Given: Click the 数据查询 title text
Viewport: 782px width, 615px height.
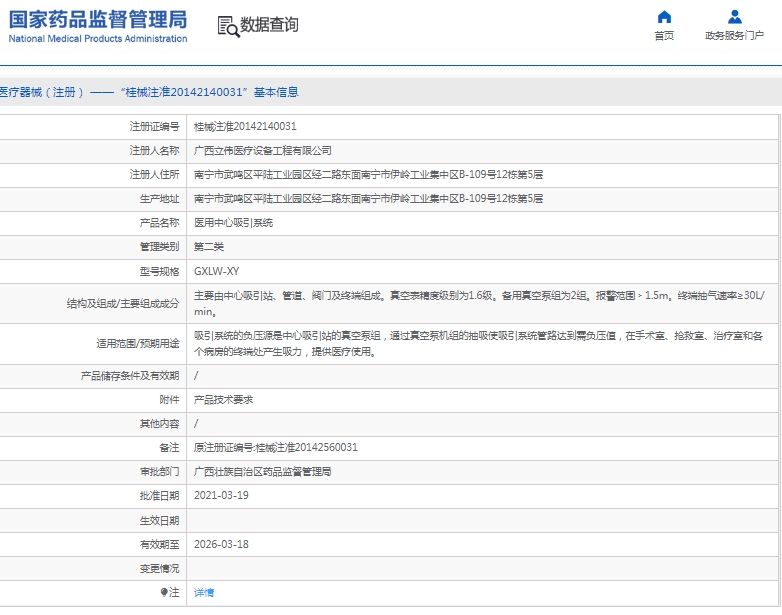Looking at the screenshot, I should coord(269,25).
